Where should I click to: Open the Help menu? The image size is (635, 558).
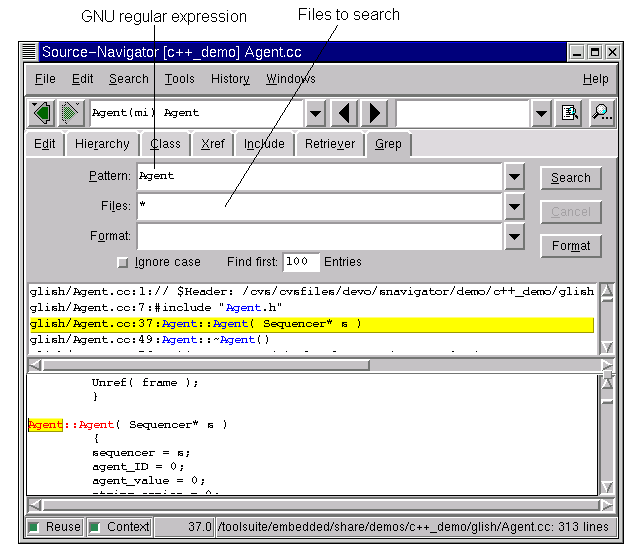[596, 79]
